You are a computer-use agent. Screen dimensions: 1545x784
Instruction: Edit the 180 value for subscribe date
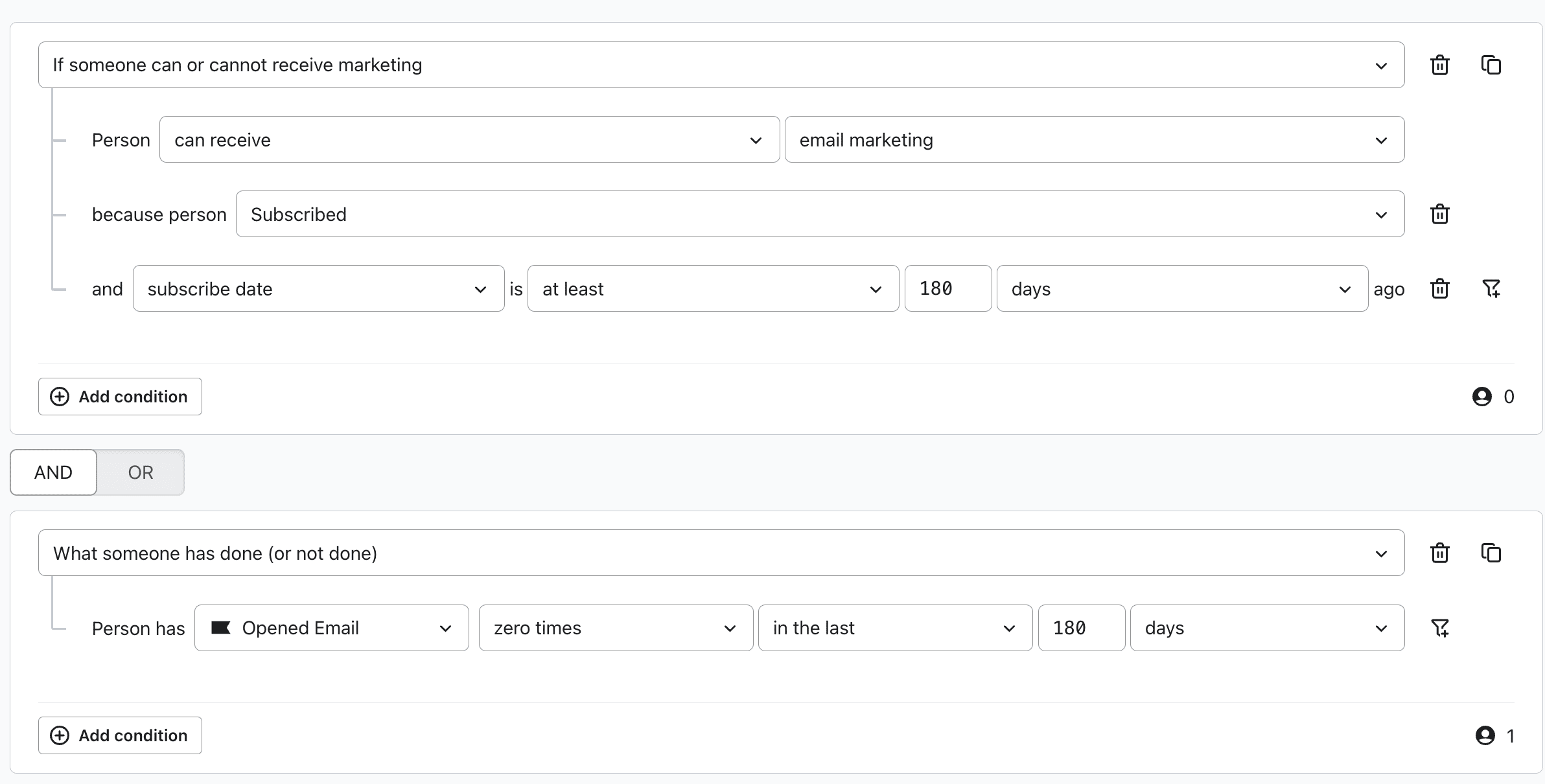pos(947,289)
